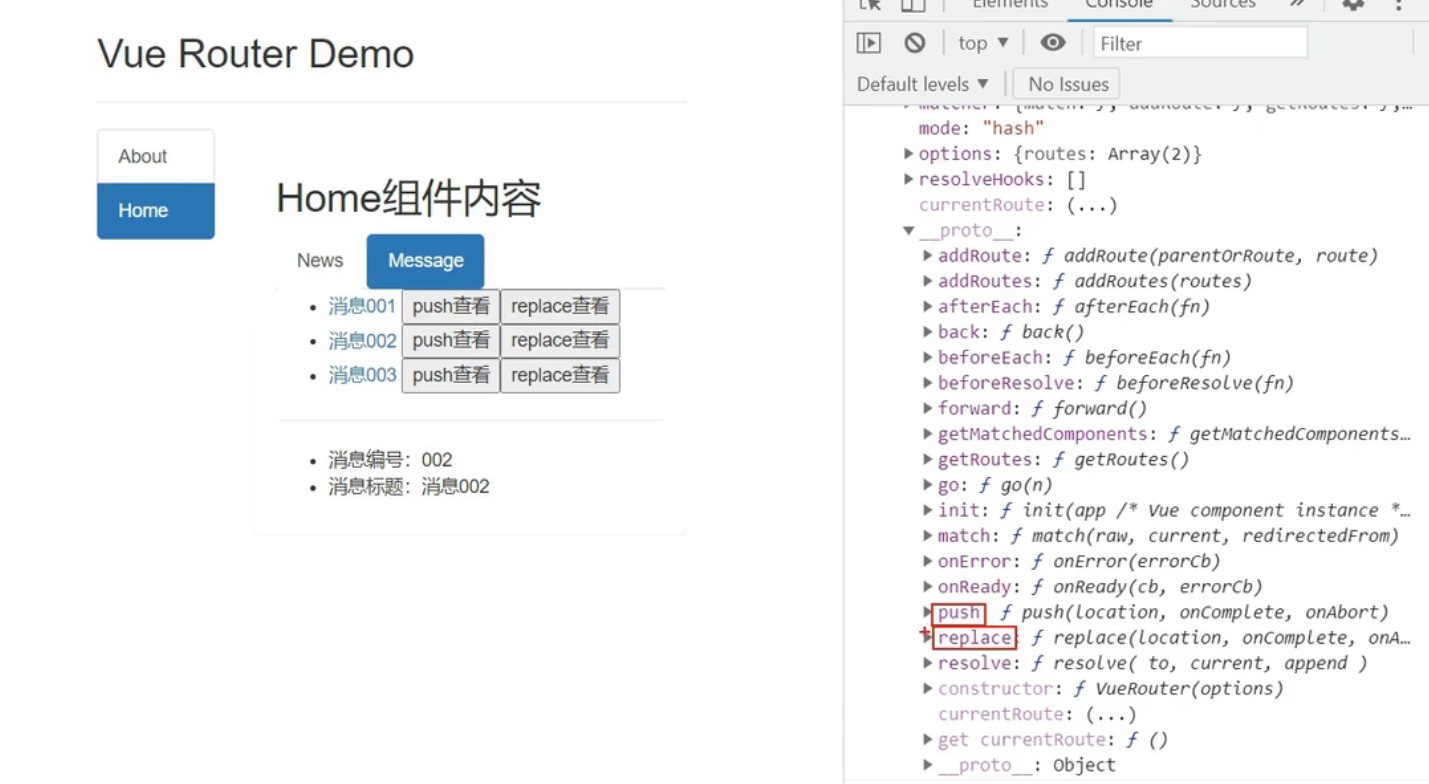This screenshot has width=1429, height=784.
Task: Open the No Issues counter
Action: [x=1065, y=83]
